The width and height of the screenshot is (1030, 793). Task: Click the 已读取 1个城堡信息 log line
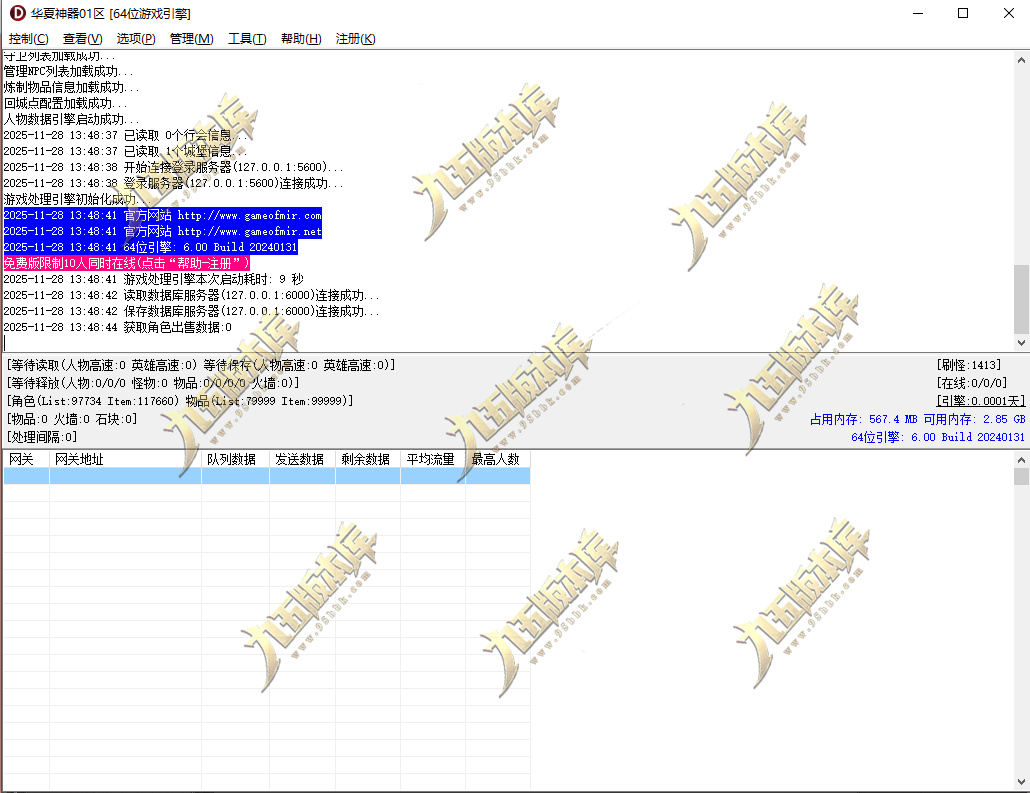click(125, 151)
